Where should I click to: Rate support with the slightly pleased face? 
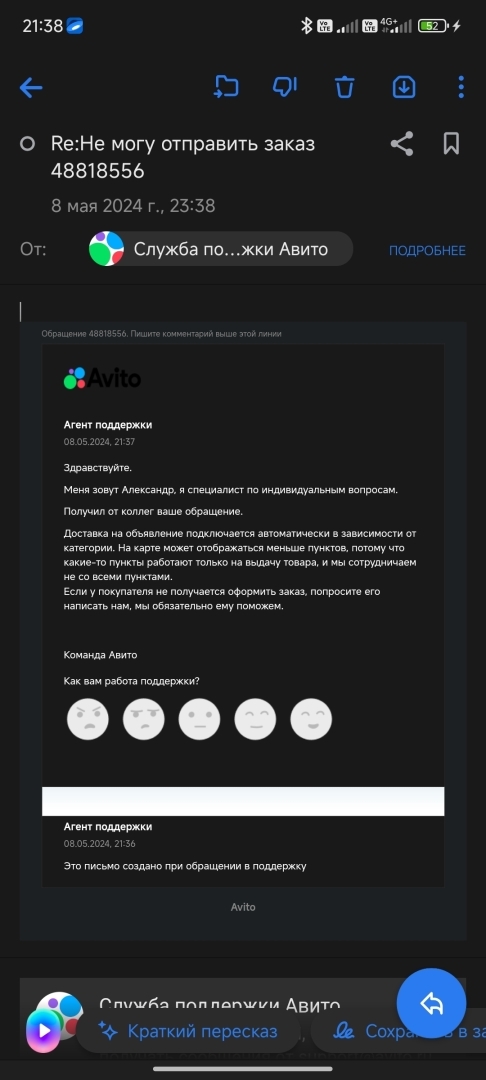click(x=255, y=719)
